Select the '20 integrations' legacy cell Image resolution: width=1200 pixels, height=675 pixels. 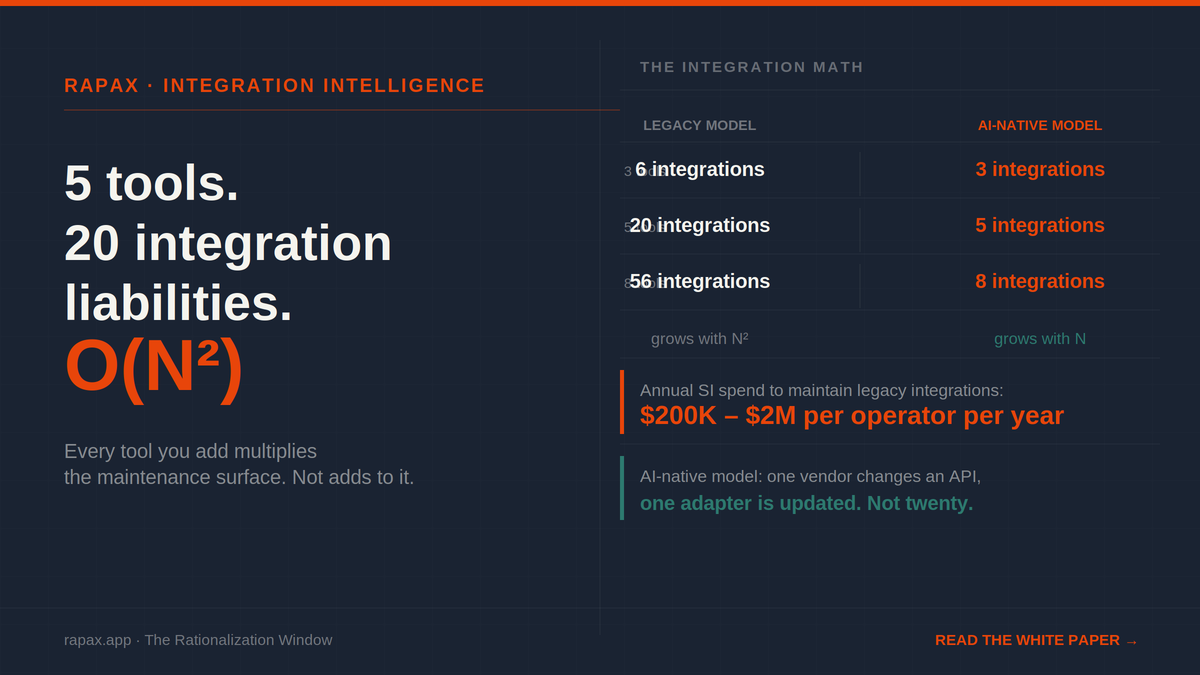point(700,225)
